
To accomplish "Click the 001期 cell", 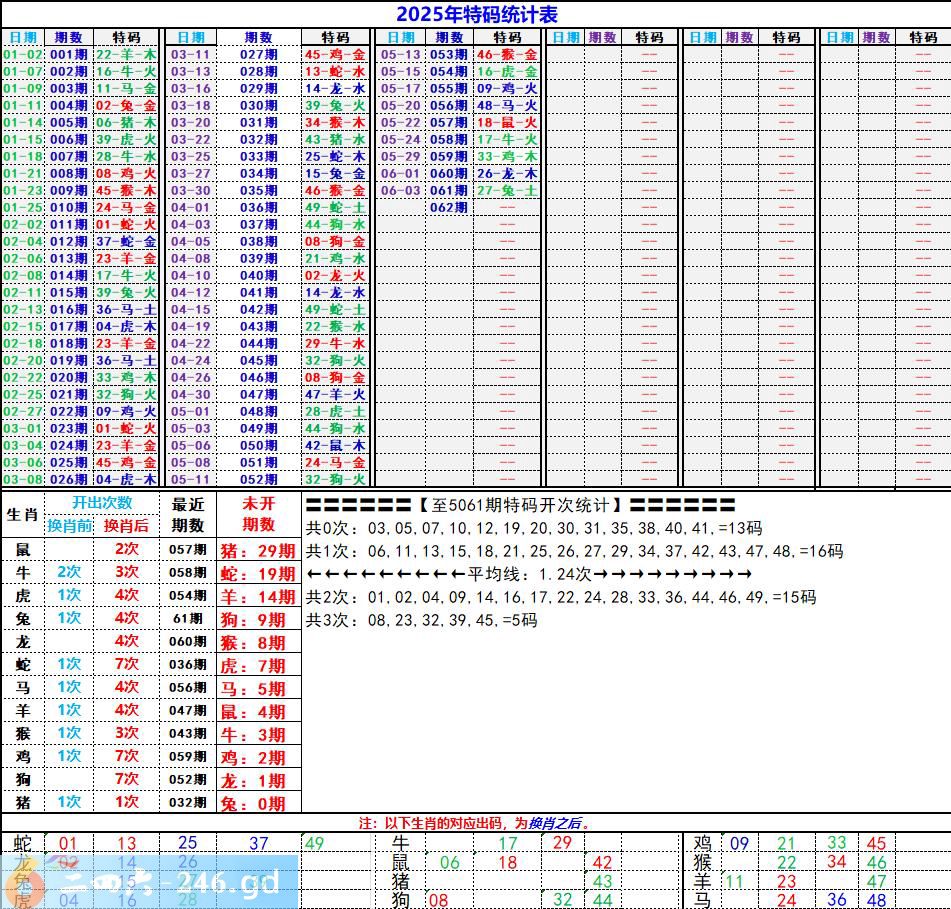I will coord(68,54).
